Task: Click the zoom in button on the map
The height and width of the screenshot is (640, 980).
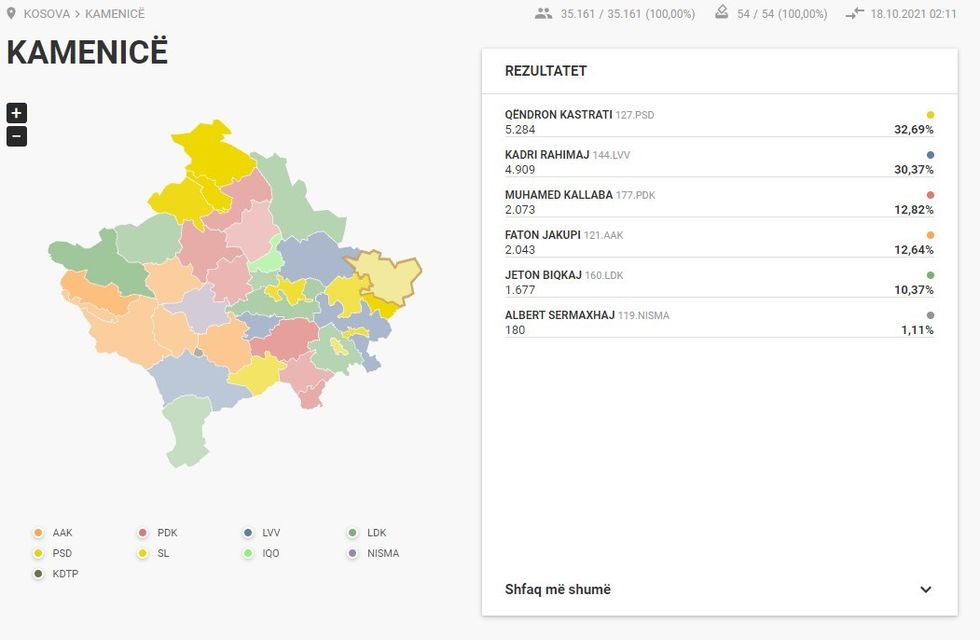Action: (x=16, y=112)
